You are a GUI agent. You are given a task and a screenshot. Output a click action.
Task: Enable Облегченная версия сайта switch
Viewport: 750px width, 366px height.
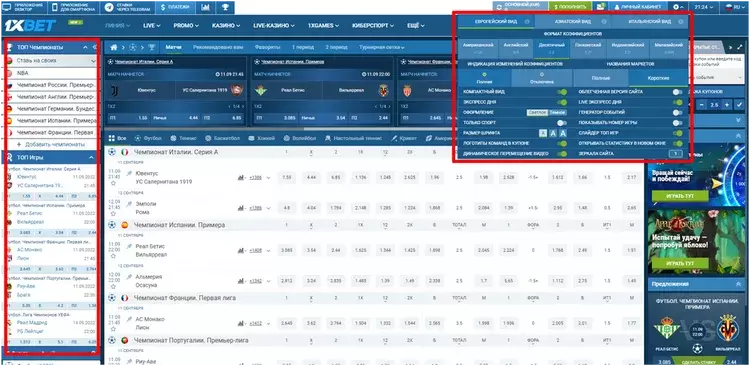coord(677,92)
